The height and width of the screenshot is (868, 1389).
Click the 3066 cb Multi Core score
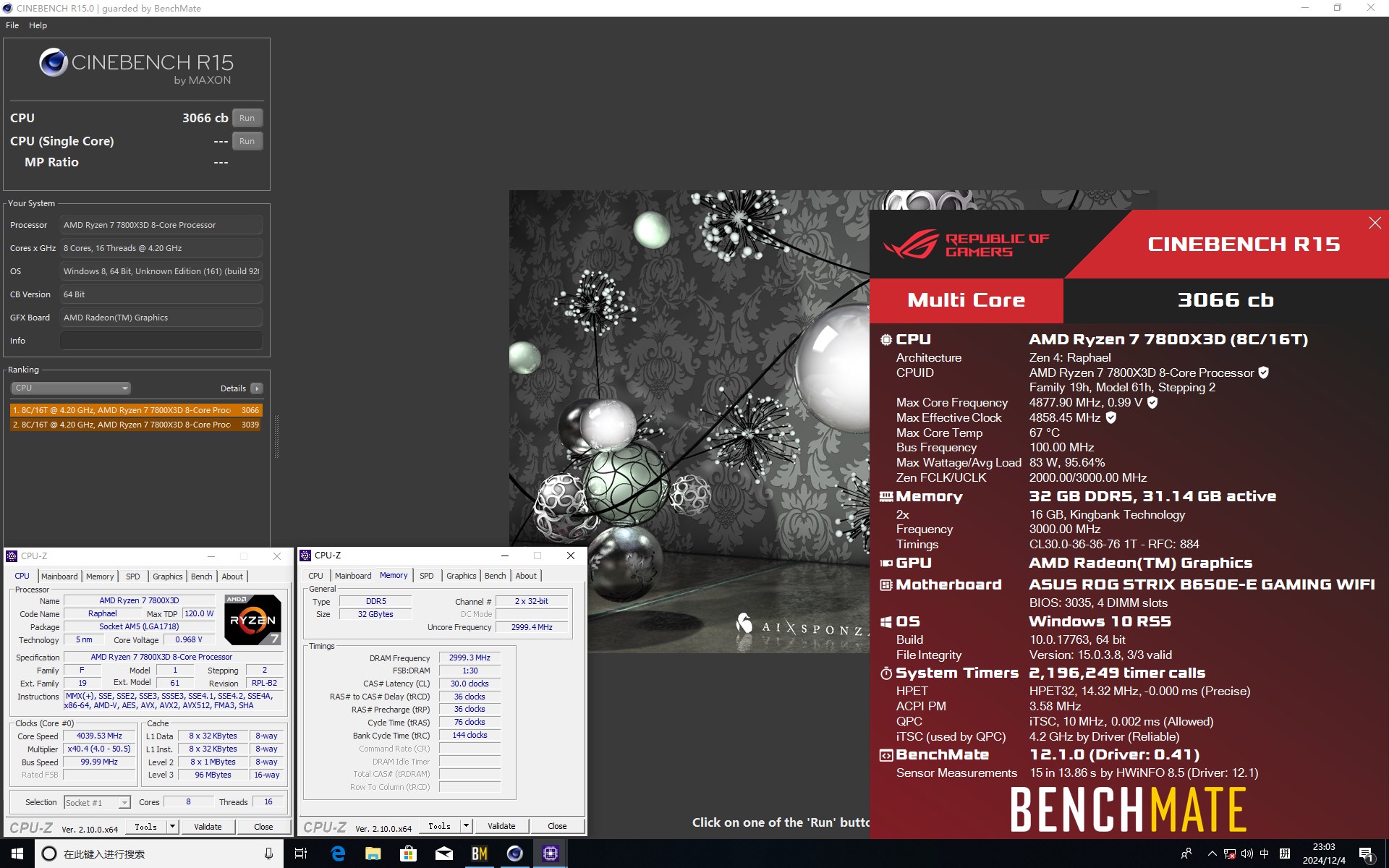1226,300
